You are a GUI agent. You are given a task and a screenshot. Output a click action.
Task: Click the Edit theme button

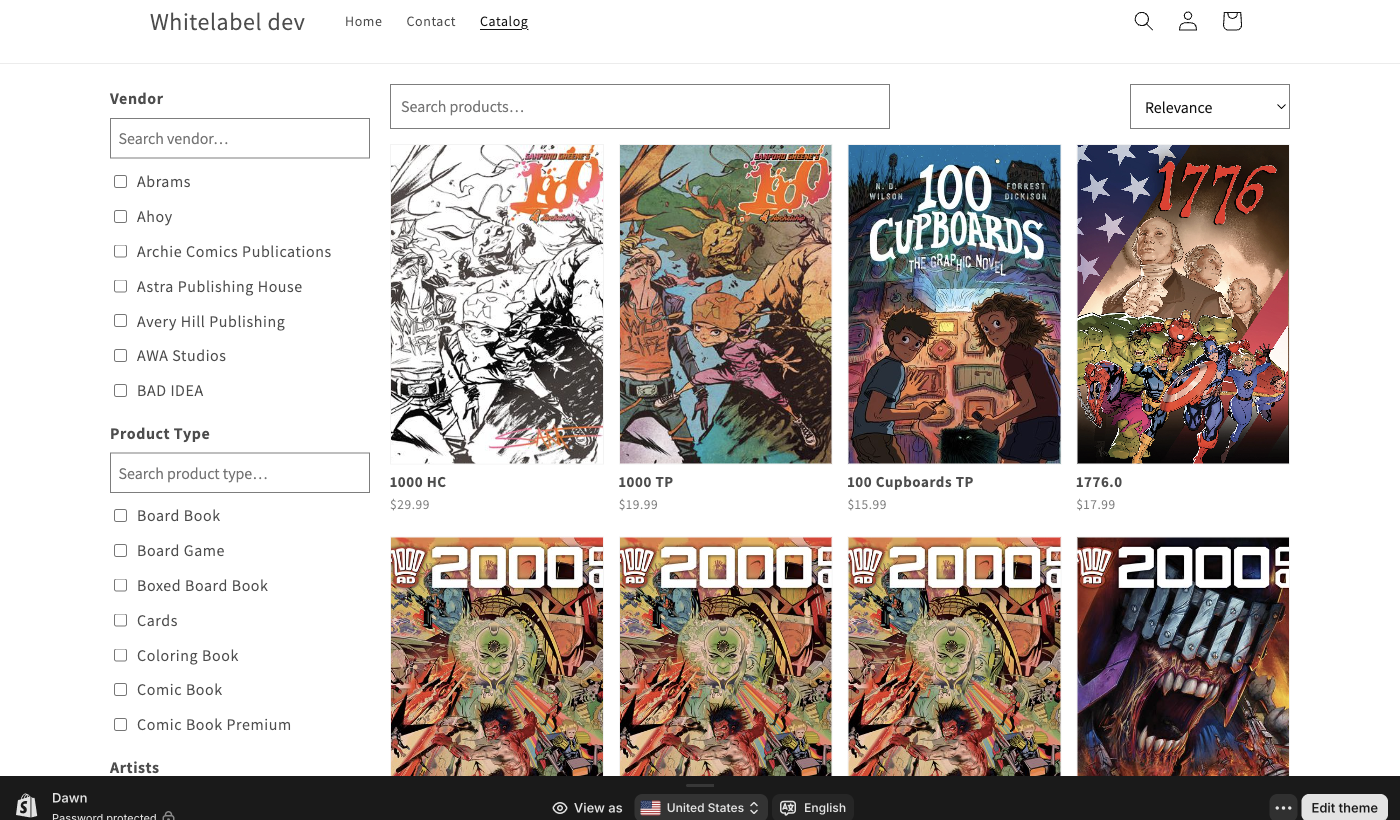point(1344,808)
